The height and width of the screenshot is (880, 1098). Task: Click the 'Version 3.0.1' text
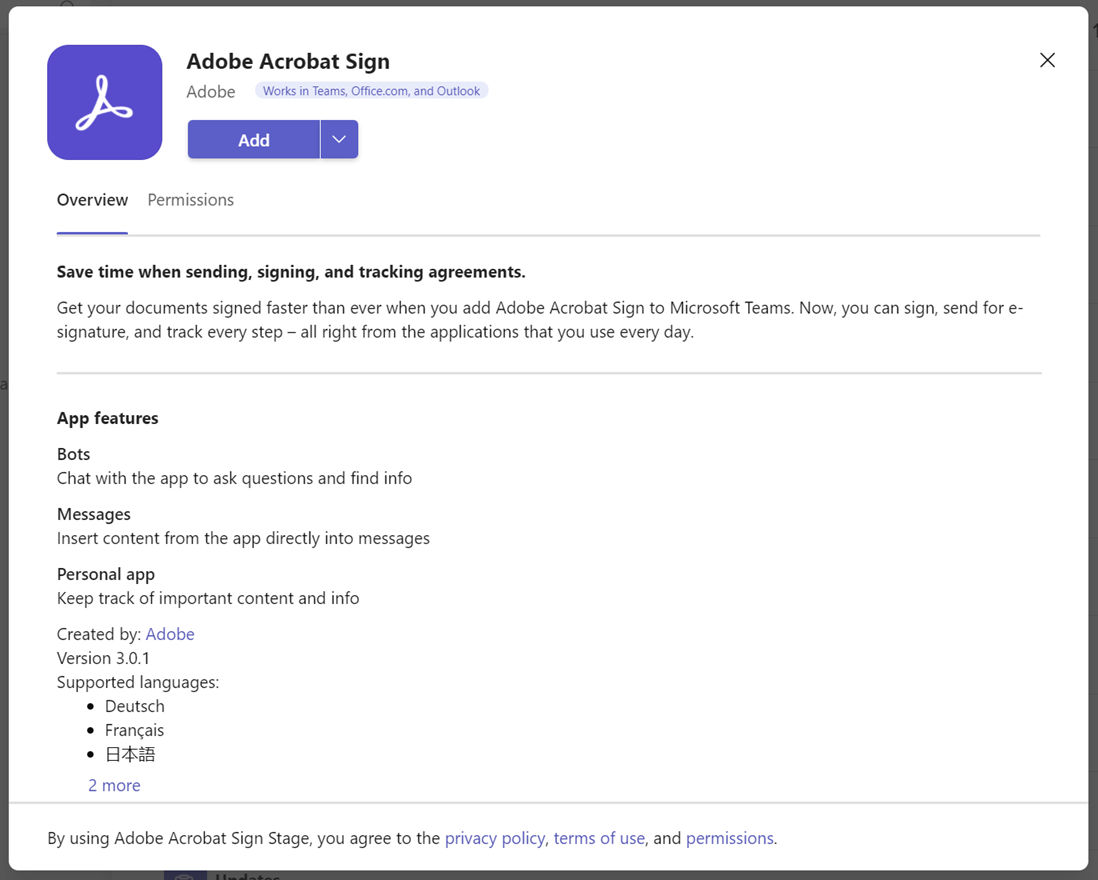click(x=103, y=658)
